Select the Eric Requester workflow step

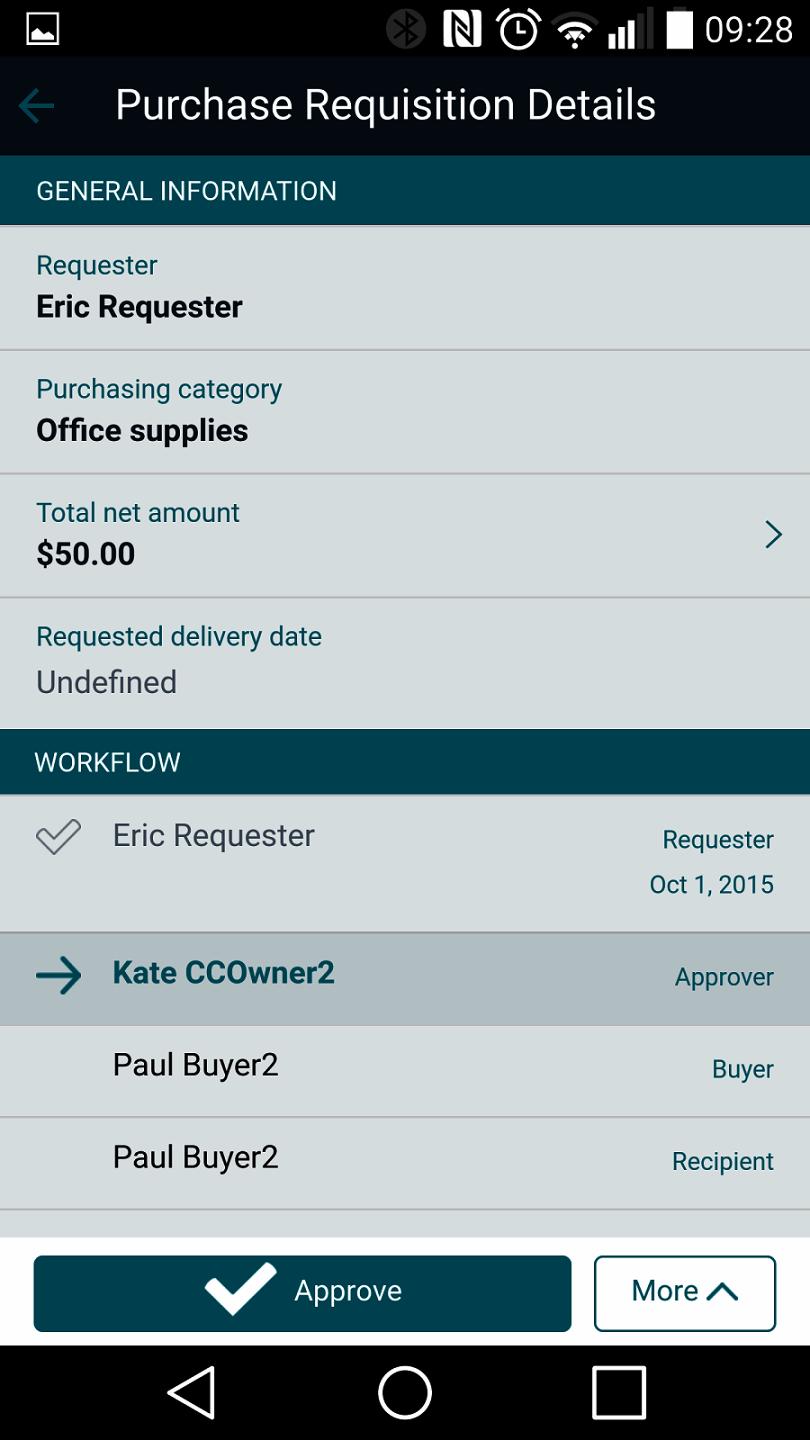405,862
